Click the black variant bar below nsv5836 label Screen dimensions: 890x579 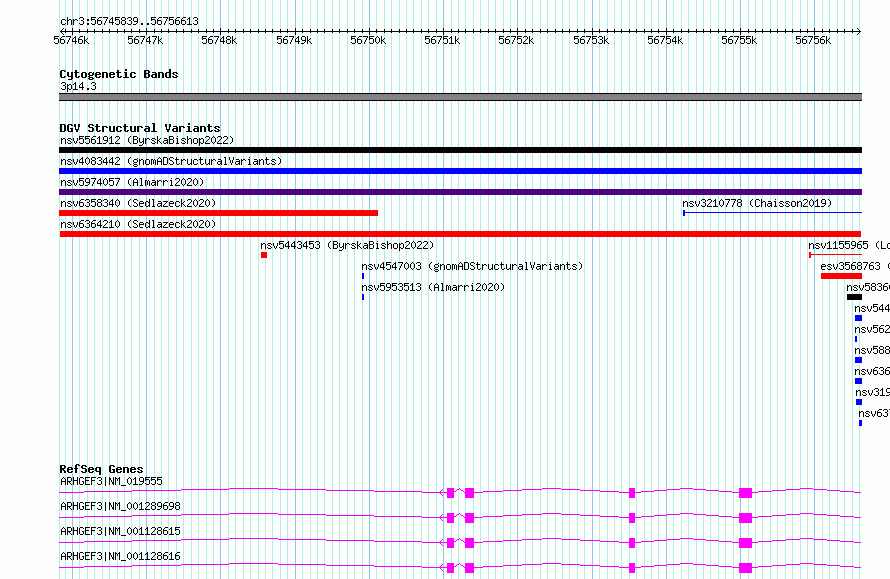tap(854, 297)
